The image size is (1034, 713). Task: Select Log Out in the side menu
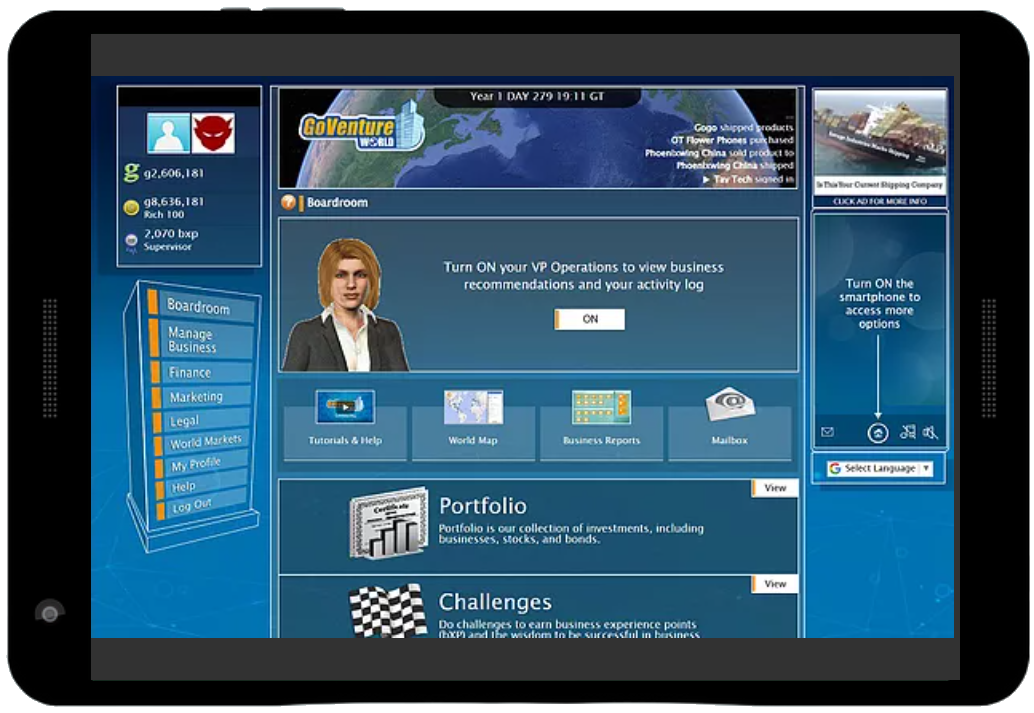pyautogui.click(x=200, y=506)
